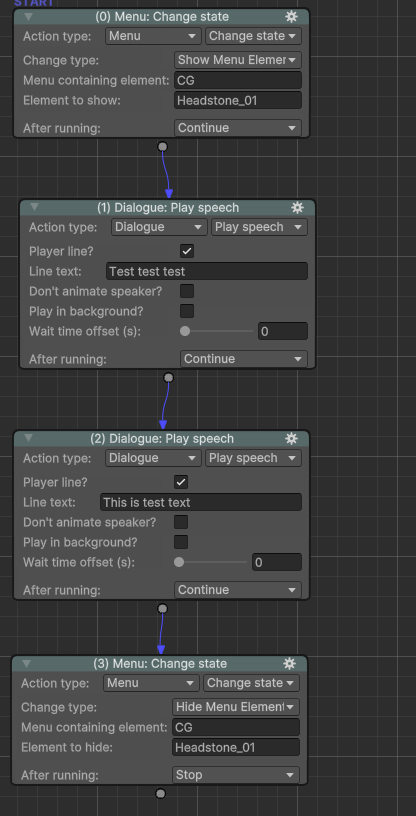Enable Play in background in action (1)
The width and height of the screenshot is (416, 816).
[x=187, y=311]
